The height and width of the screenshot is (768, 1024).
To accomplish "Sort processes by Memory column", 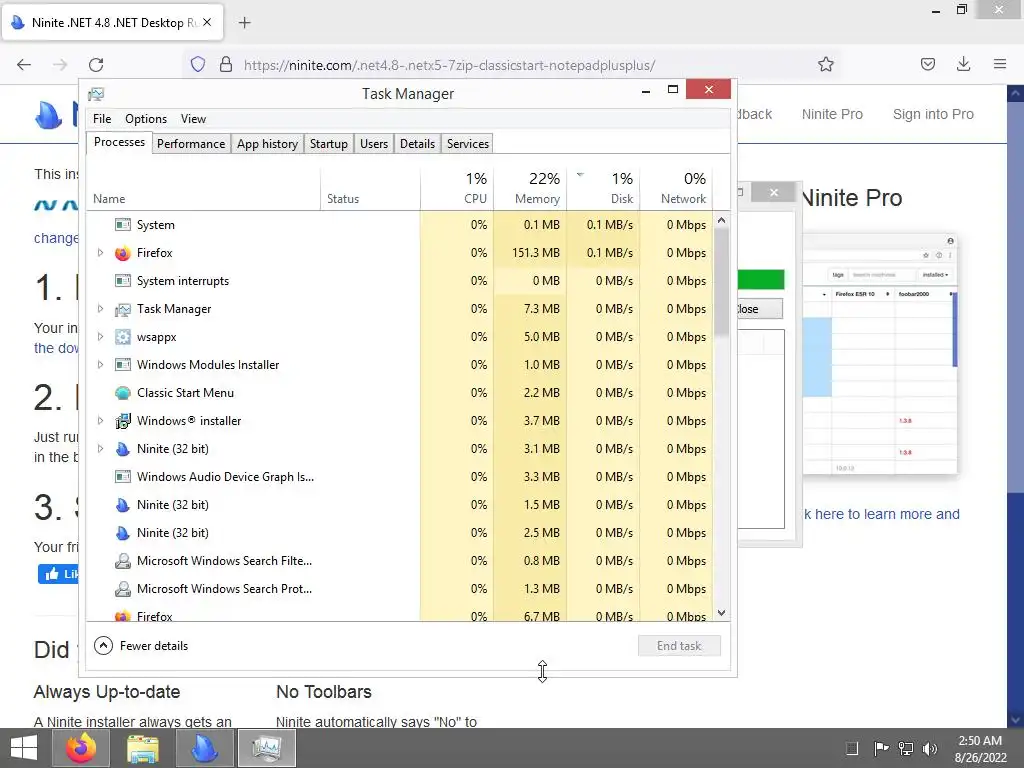I will pos(530,188).
